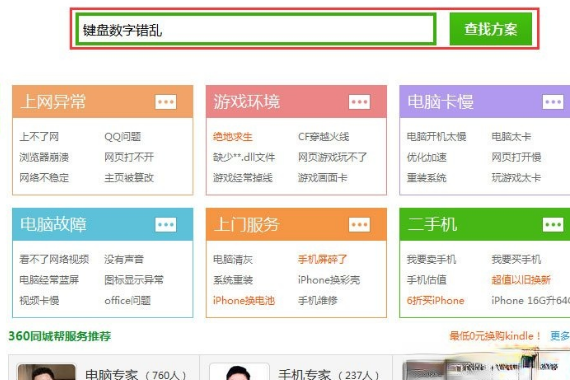Image resolution: width=570 pixels, height=380 pixels.
Task: Open the 视频卡慢 link
Action: coord(39,301)
